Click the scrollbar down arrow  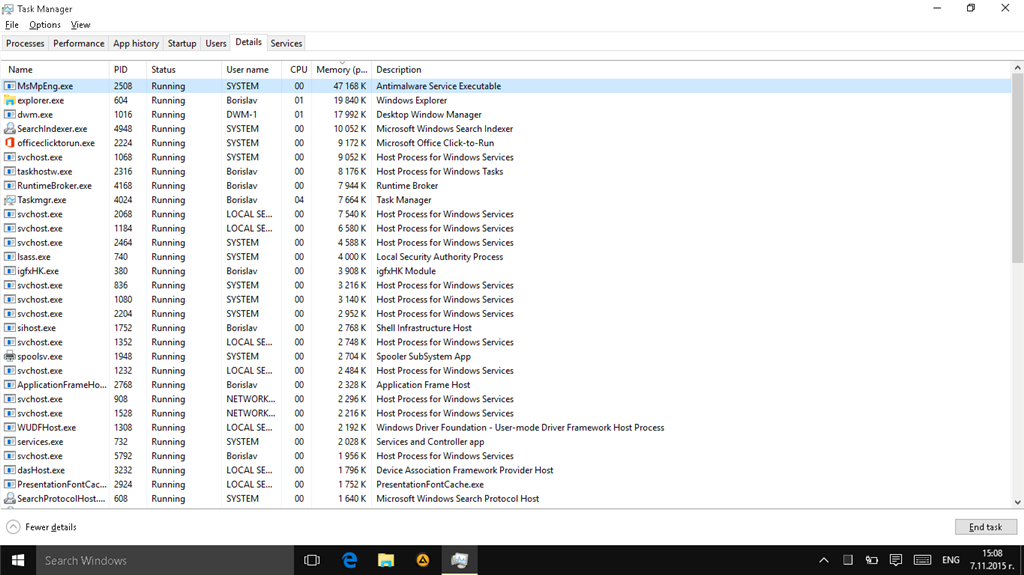click(1017, 502)
